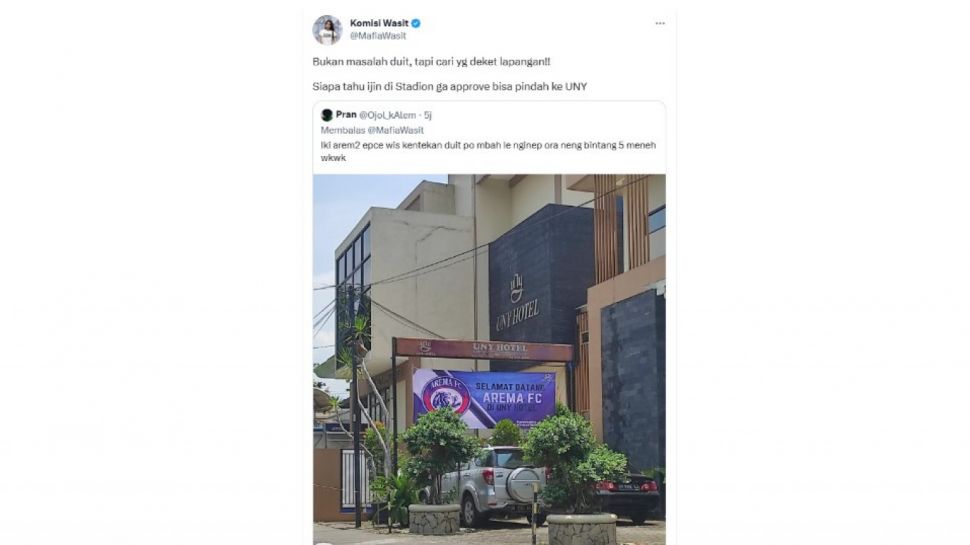Click the Pran display name in quoted tweet
This screenshot has height=545, width=970.
coord(346,115)
